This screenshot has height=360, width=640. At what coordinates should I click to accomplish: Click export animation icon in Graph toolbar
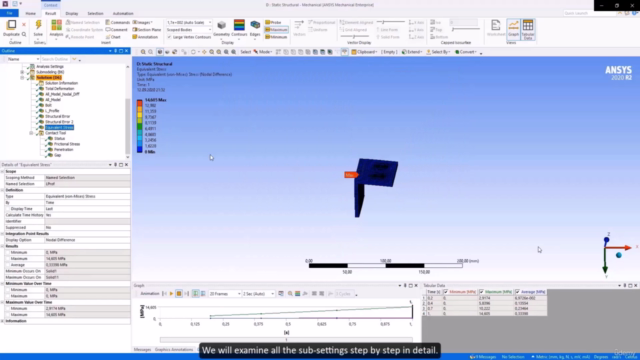pos(281,293)
